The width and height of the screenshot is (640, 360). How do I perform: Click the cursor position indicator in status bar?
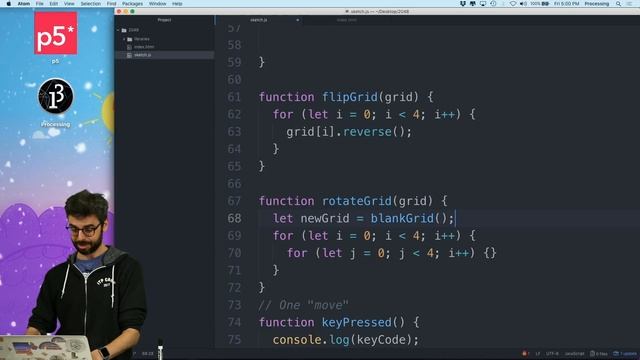click(x=147, y=353)
